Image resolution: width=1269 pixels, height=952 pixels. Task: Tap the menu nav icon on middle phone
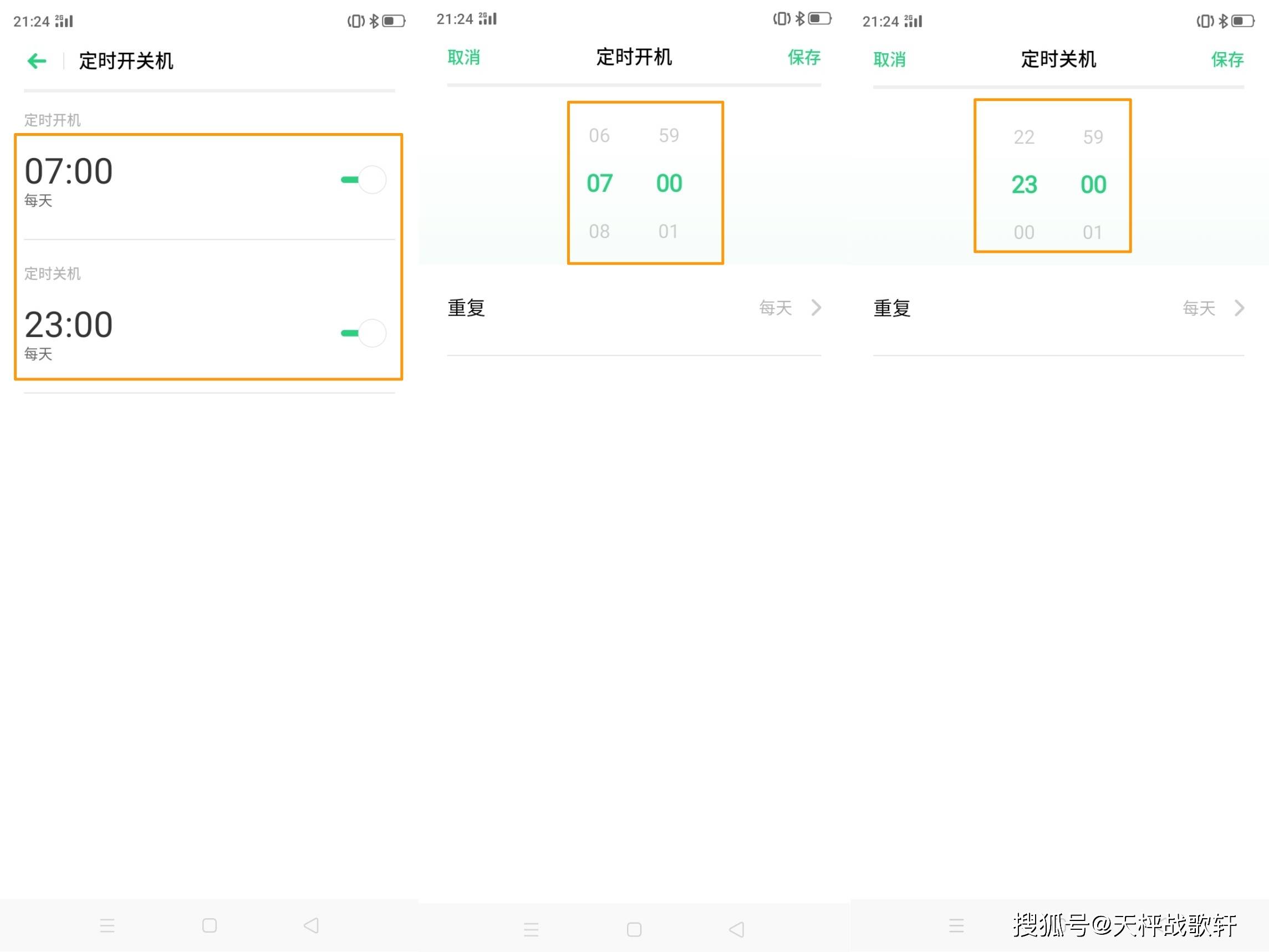531,930
